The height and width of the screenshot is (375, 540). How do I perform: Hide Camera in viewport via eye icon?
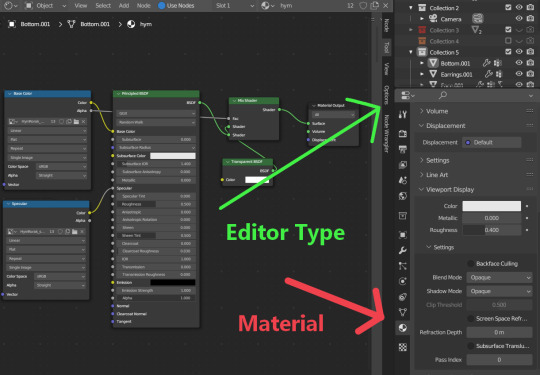[519, 19]
